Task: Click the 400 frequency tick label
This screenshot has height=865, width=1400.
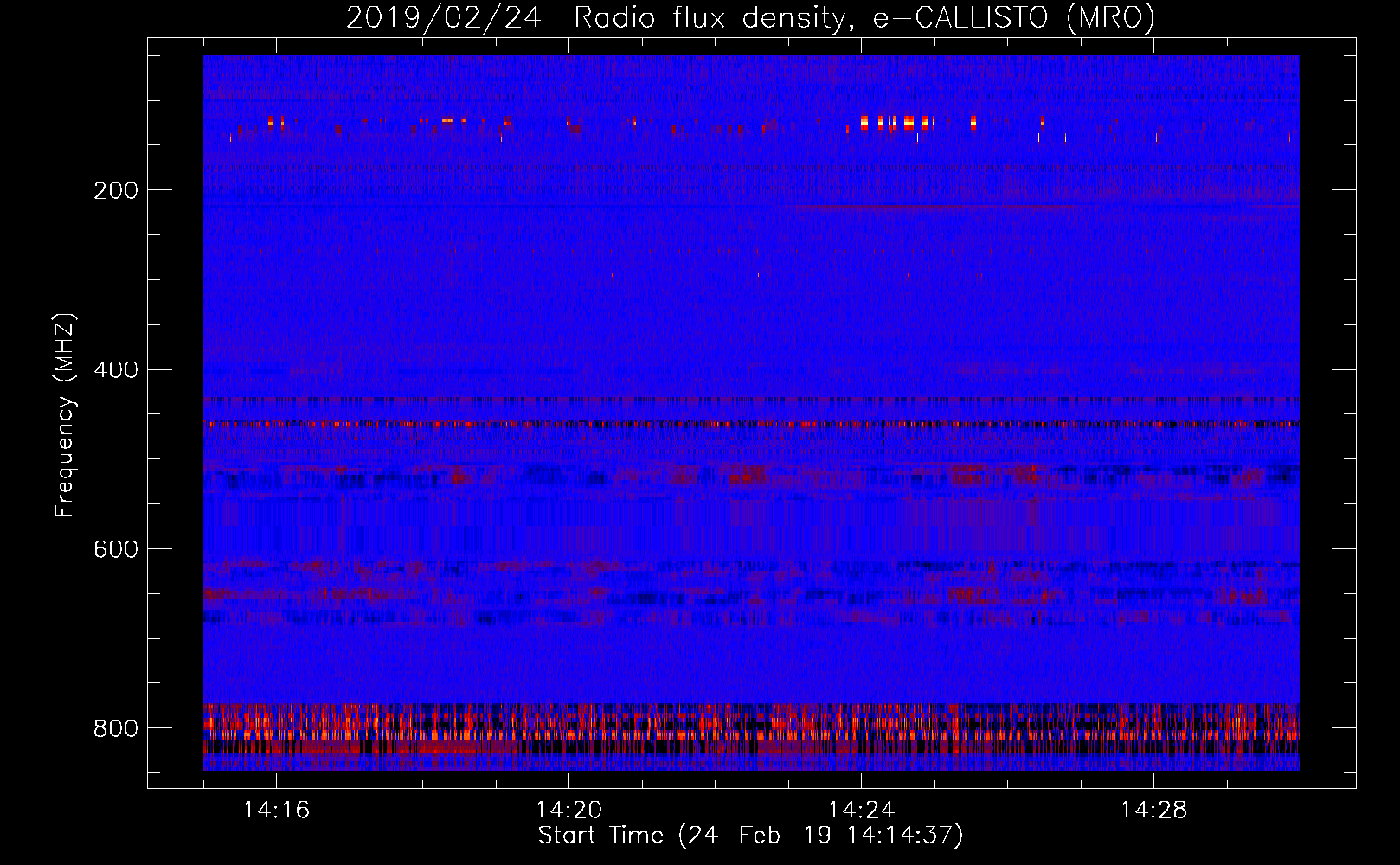Action: [115, 370]
